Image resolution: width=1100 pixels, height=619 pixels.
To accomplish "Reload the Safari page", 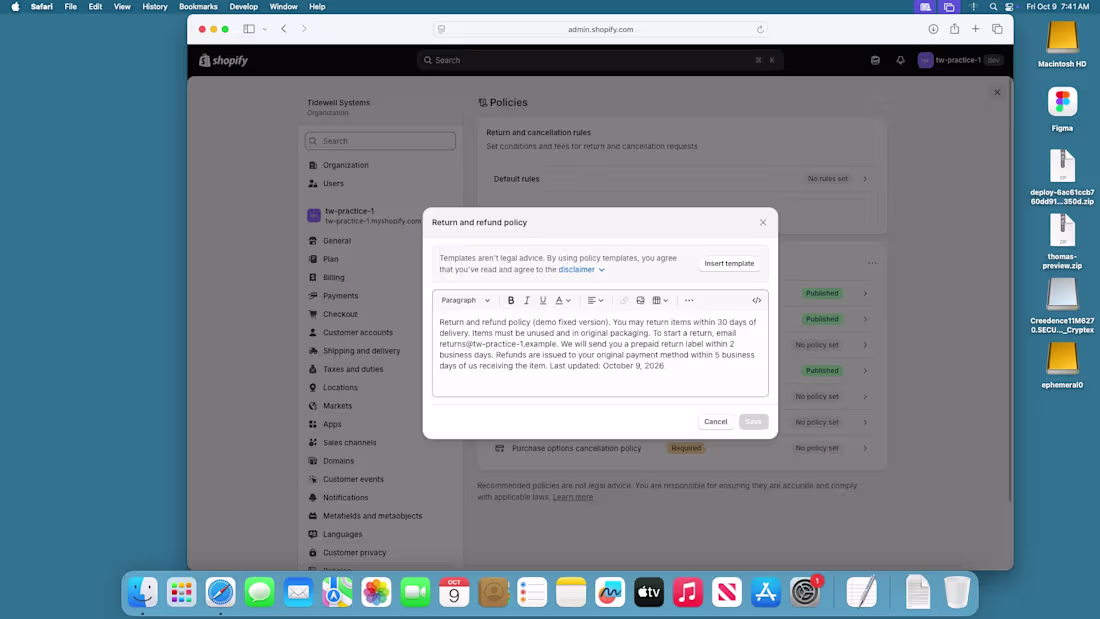I will [760, 29].
